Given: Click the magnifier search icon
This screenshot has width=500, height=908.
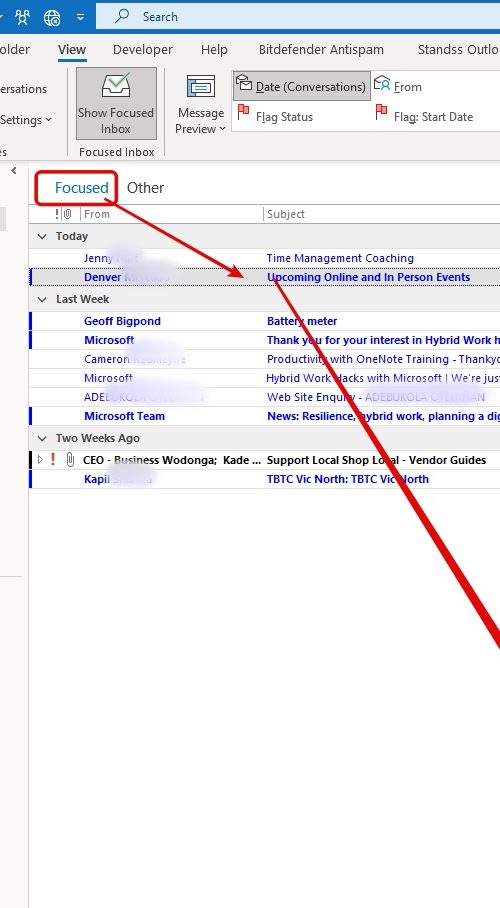Looking at the screenshot, I should tap(122, 16).
